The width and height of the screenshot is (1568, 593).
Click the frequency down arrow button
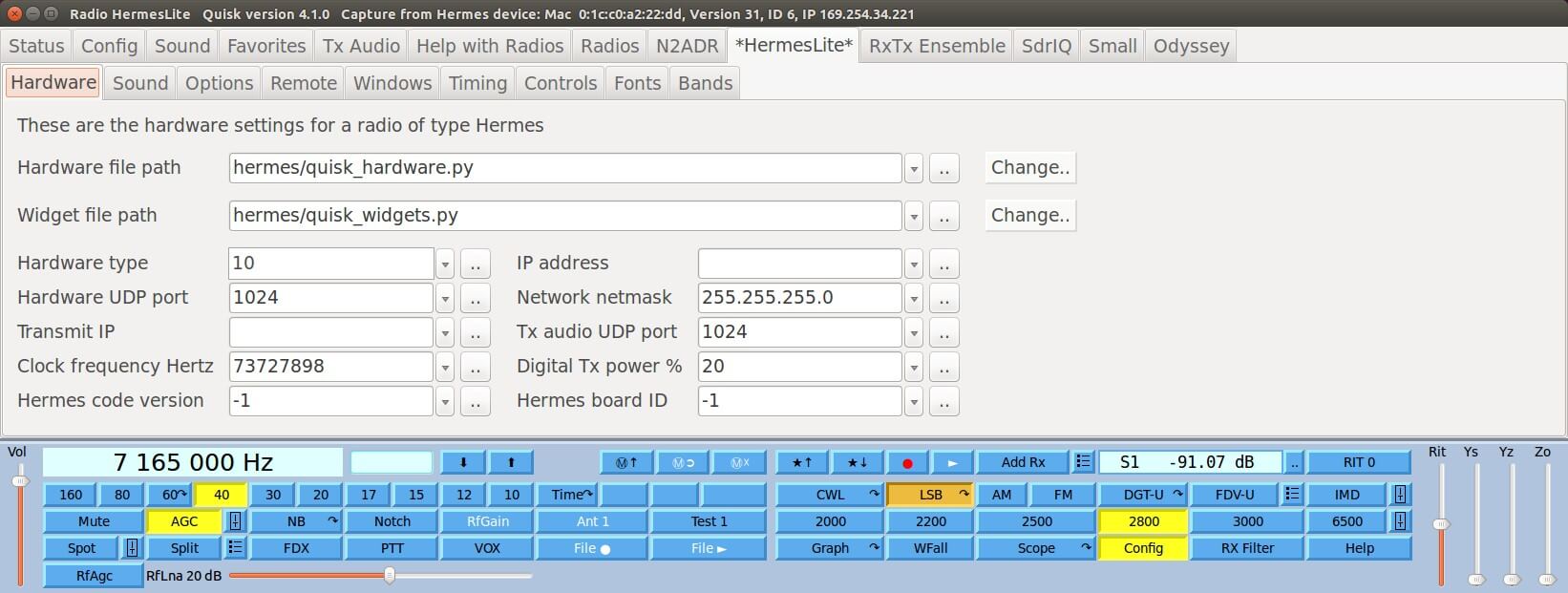click(463, 463)
